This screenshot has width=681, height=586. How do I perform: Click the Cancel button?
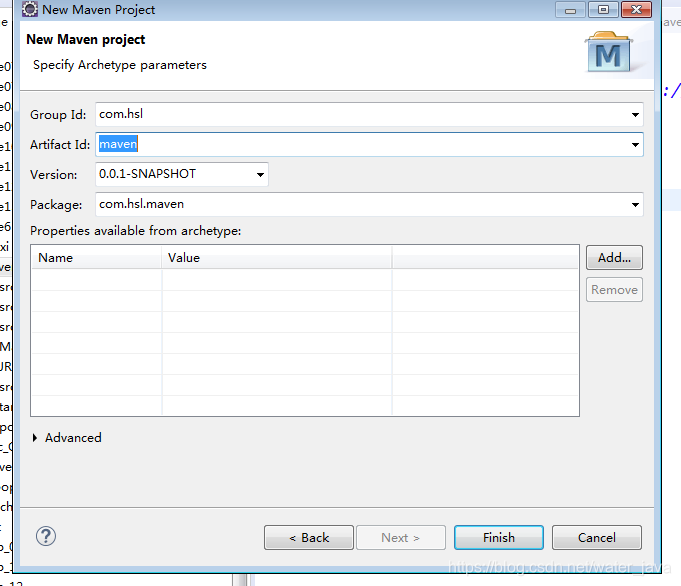coord(596,537)
